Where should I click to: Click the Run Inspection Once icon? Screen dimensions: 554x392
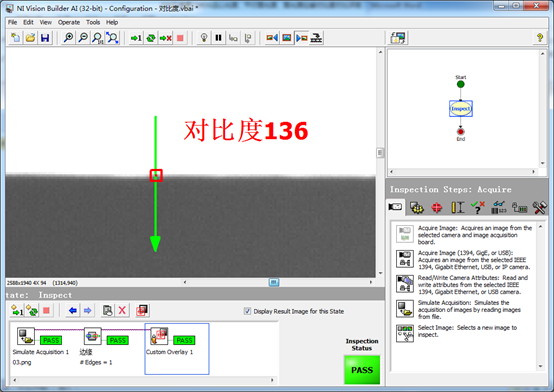(x=136, y=38)
